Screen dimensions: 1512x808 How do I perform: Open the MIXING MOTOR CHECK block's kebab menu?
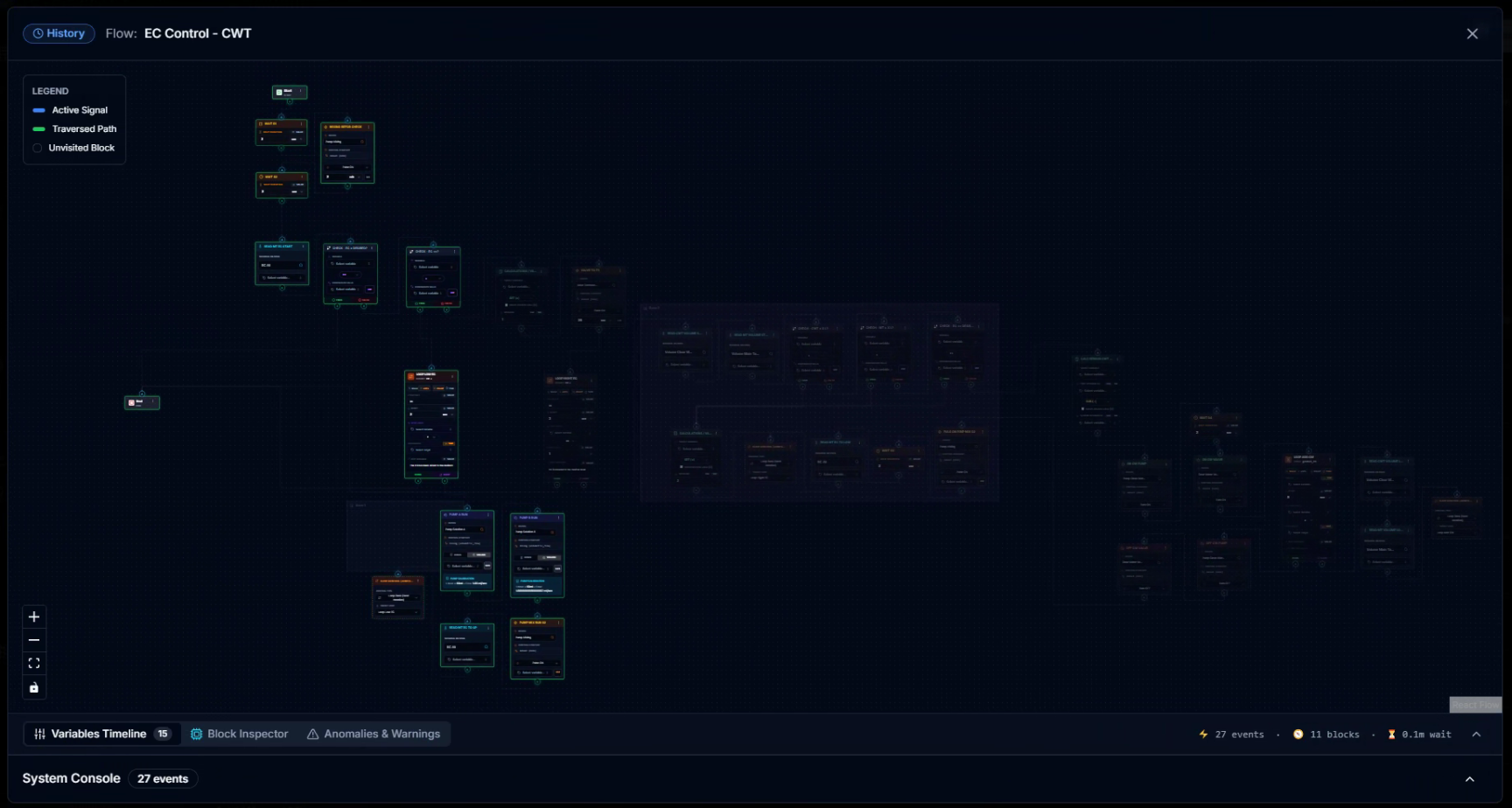pos(368,127)
